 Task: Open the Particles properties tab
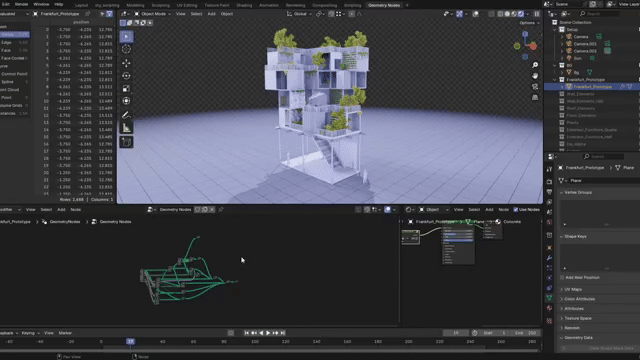point(549,268)
